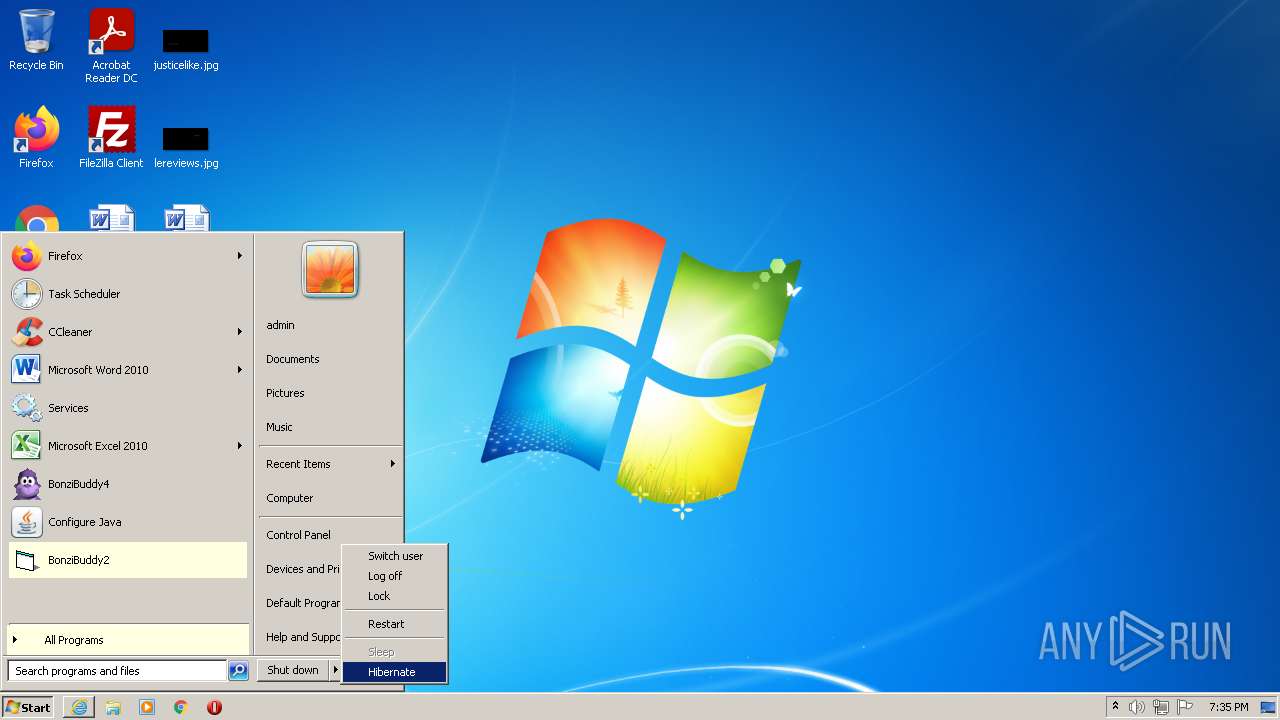This screenshot has width=1280, height=720.
Task: Open Windows Media Player from taskbar
Action: [147, 707]
